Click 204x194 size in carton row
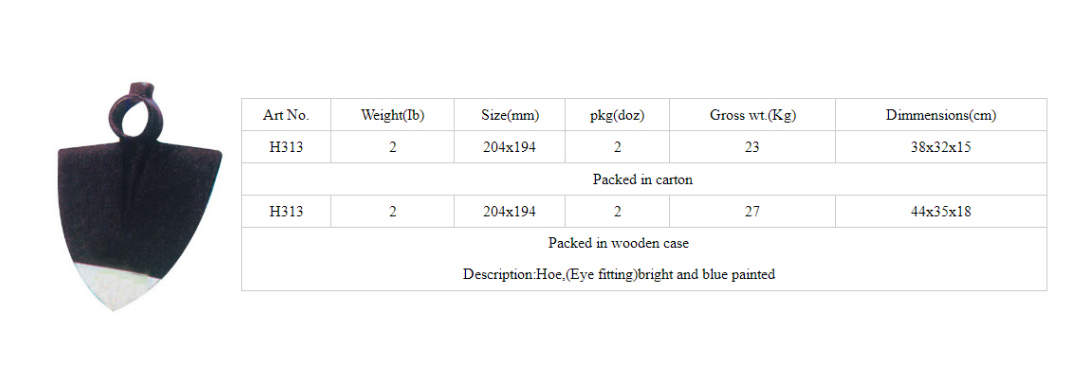The height and width of the screenshot is (389, 1066). (509, 147)
